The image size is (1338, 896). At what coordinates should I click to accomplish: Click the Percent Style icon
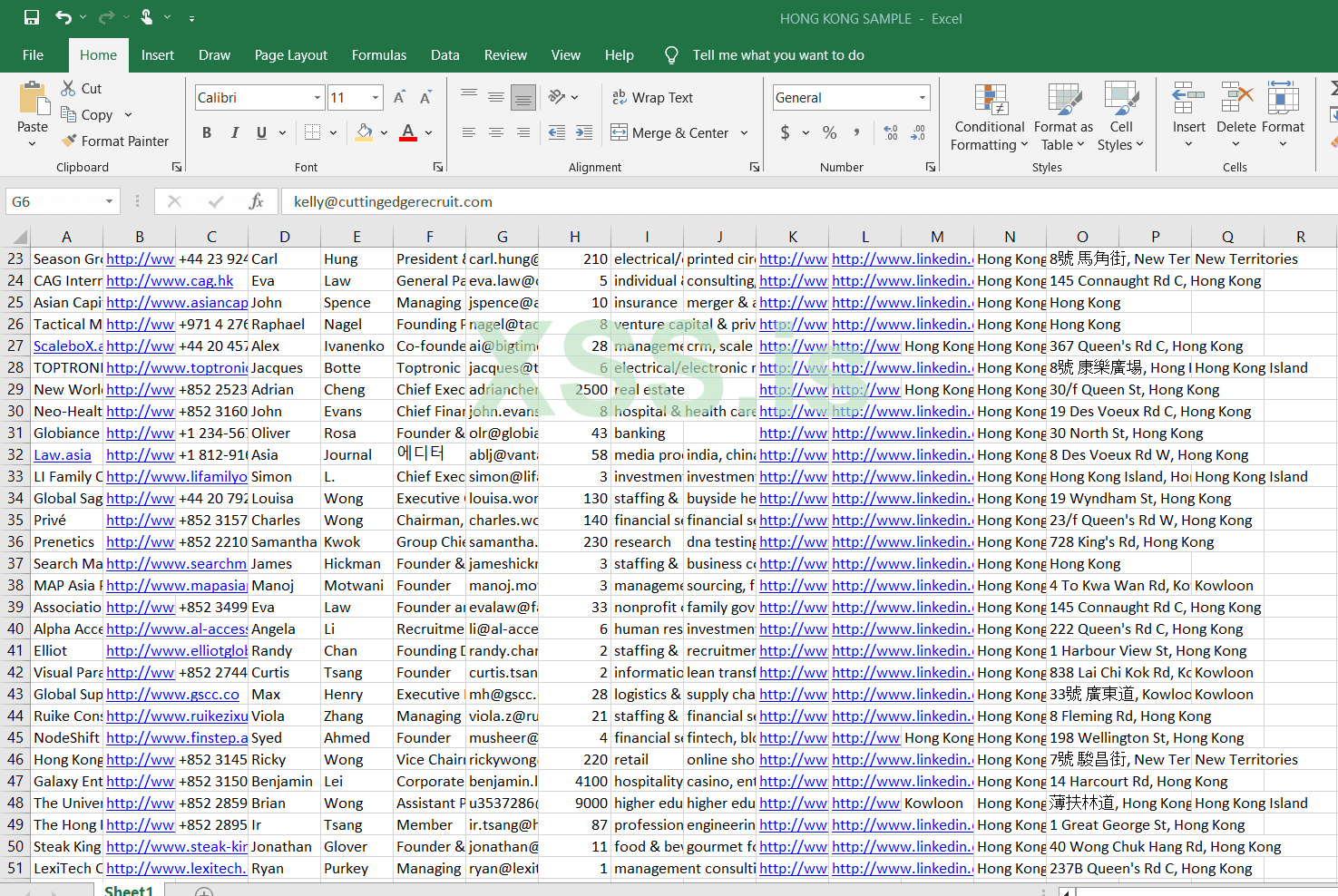[x=829, y=132]
